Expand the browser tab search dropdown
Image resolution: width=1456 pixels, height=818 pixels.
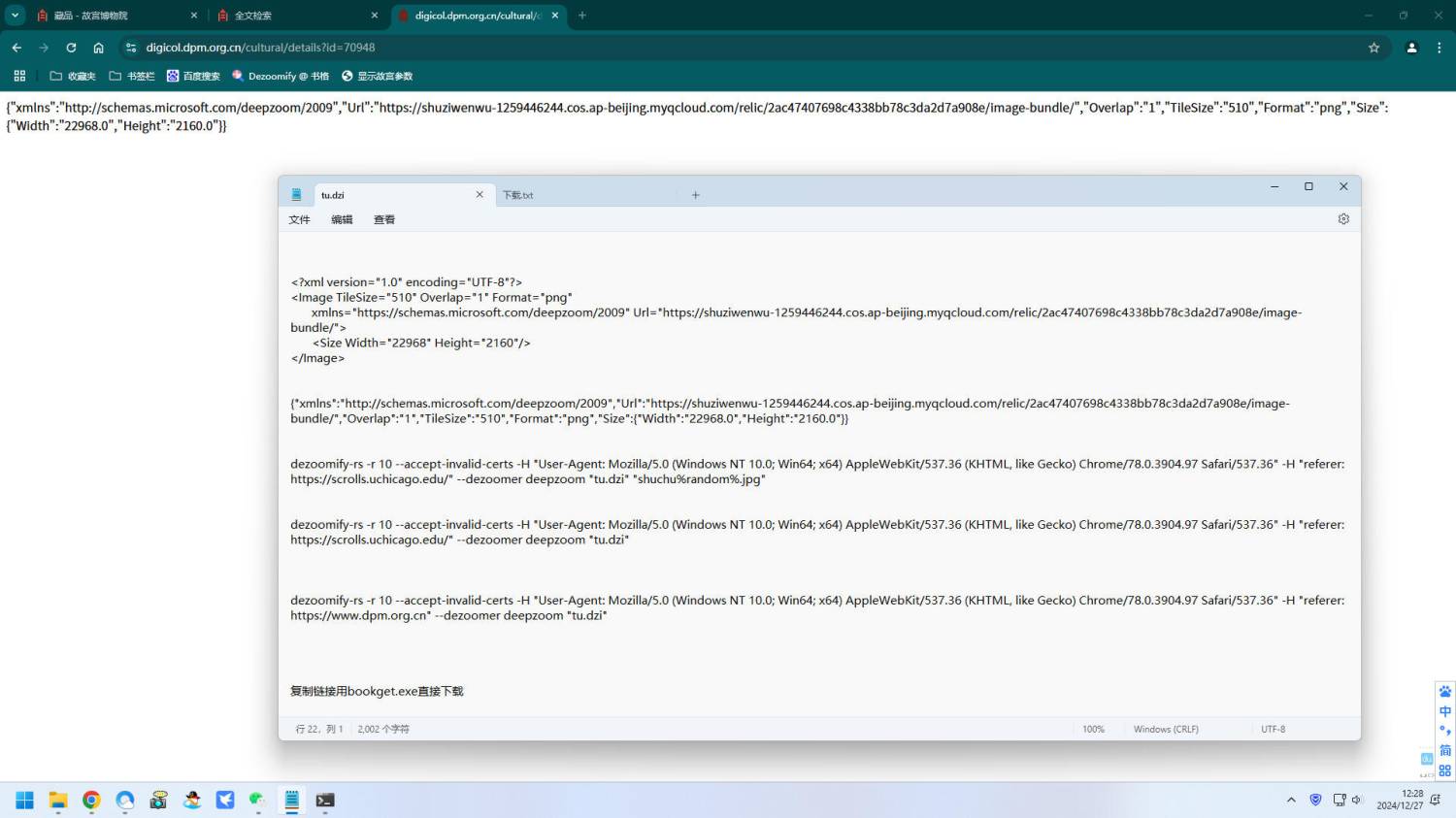click(x=16, y=16)
